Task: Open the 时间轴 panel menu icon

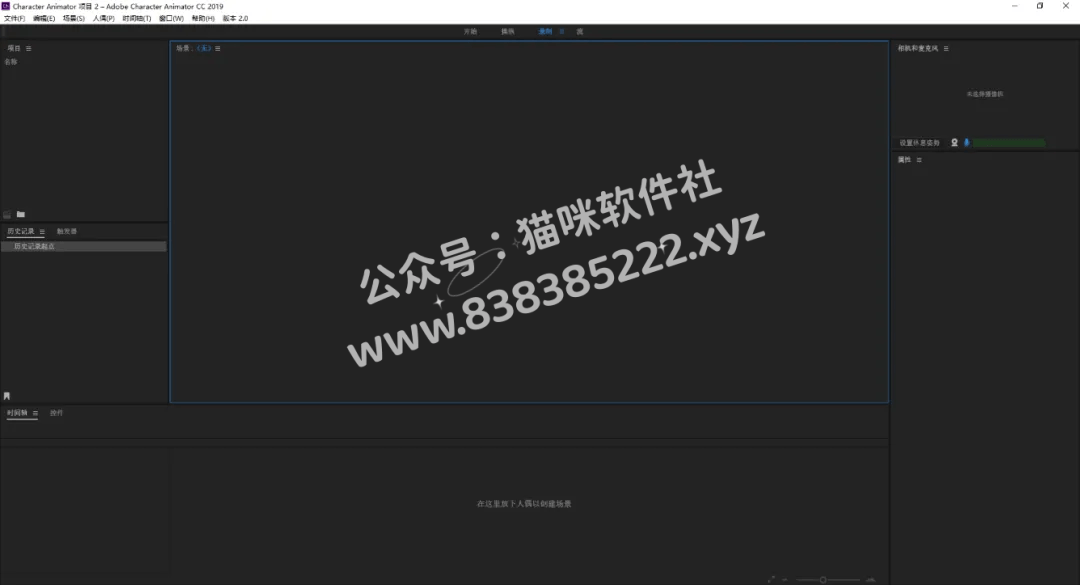Action: coord(35,413)
